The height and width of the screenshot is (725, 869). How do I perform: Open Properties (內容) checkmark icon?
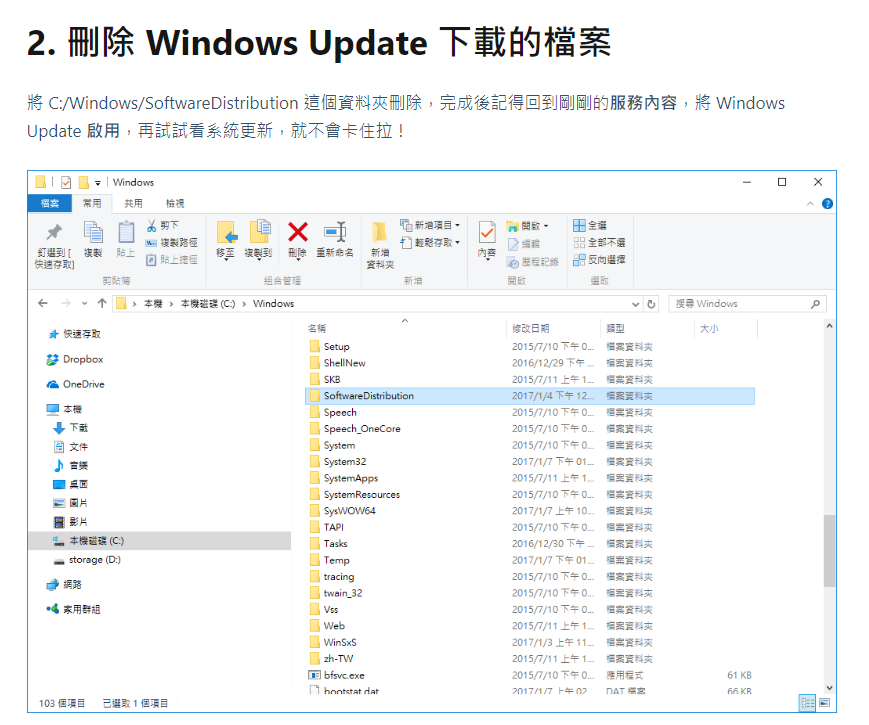(487, 239)
